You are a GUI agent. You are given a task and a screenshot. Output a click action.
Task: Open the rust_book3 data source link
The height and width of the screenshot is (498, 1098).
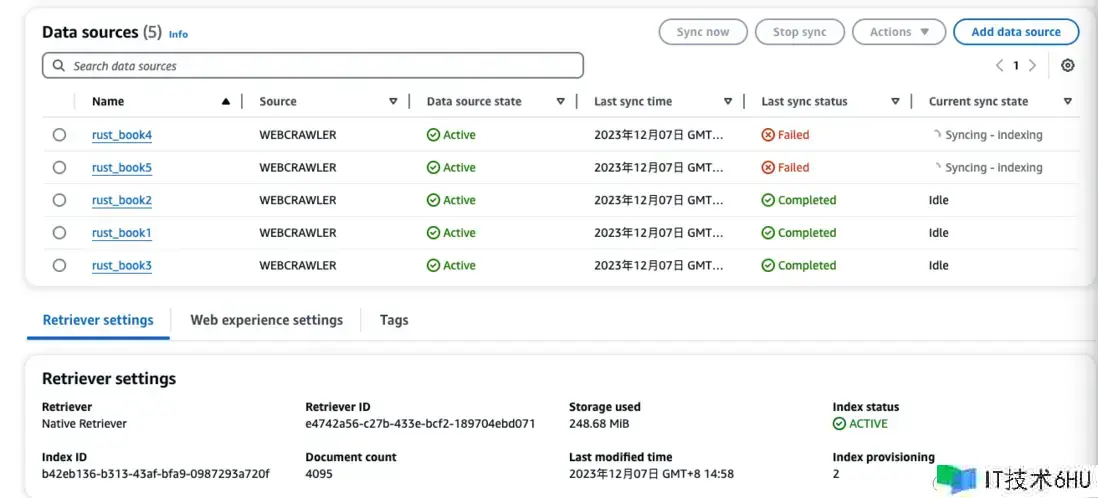(122, 265)
